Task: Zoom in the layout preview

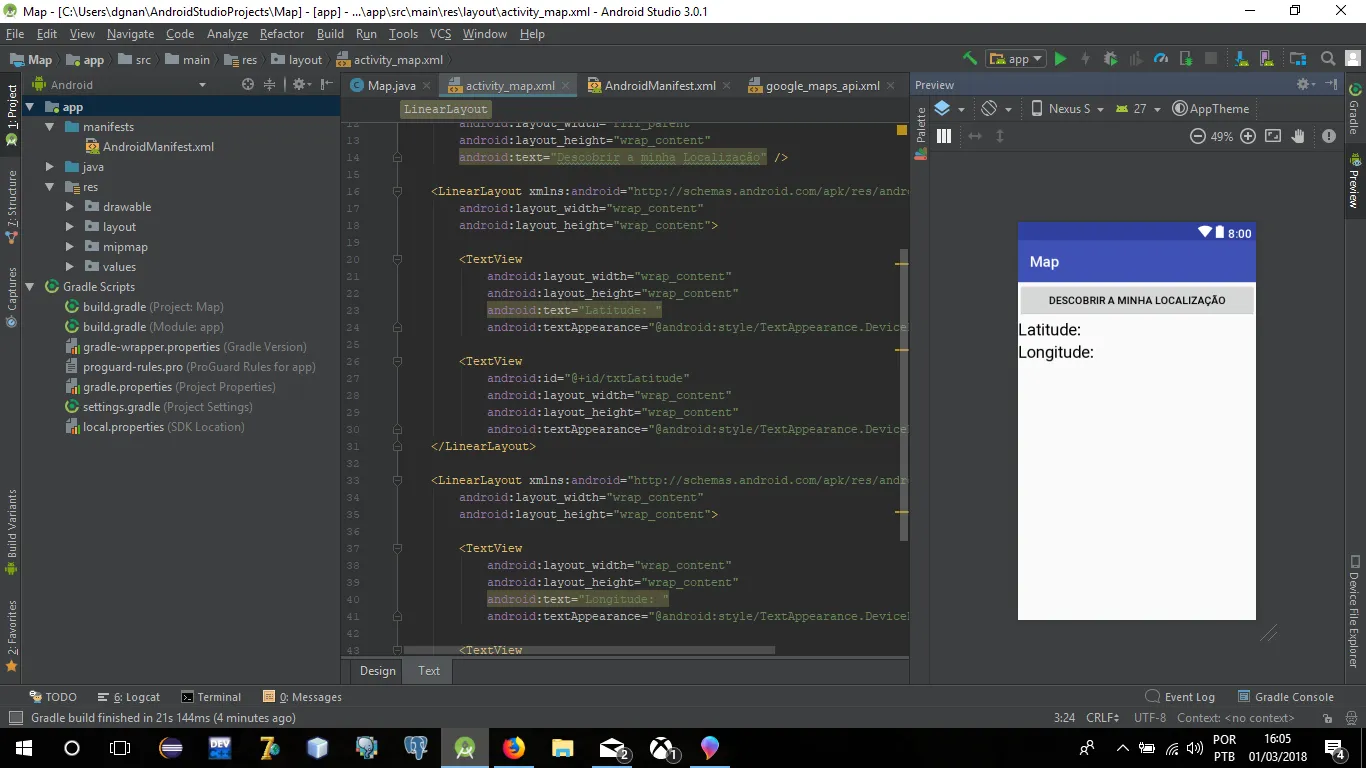Action: (1247, 136)
